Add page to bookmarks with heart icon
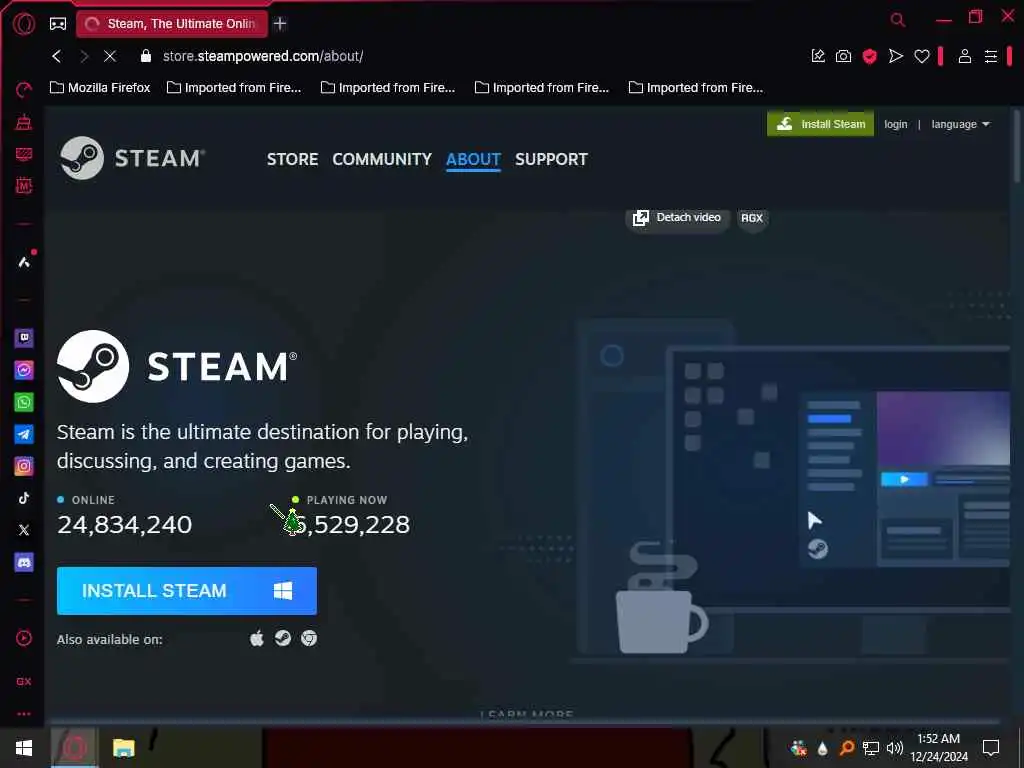The width and height of the screenshot is (1024, 768). 922,56
